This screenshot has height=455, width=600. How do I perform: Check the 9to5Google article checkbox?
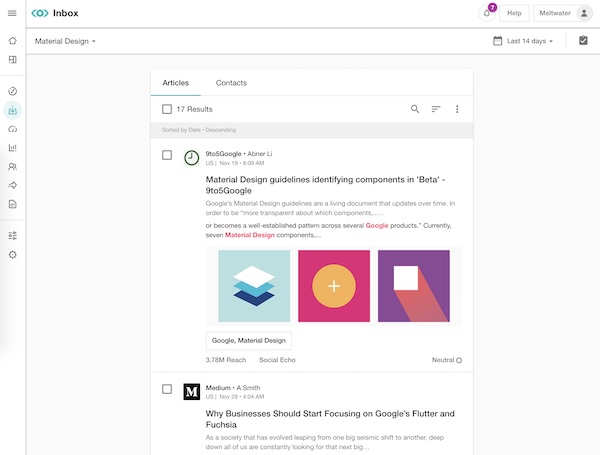coord(167,155)
